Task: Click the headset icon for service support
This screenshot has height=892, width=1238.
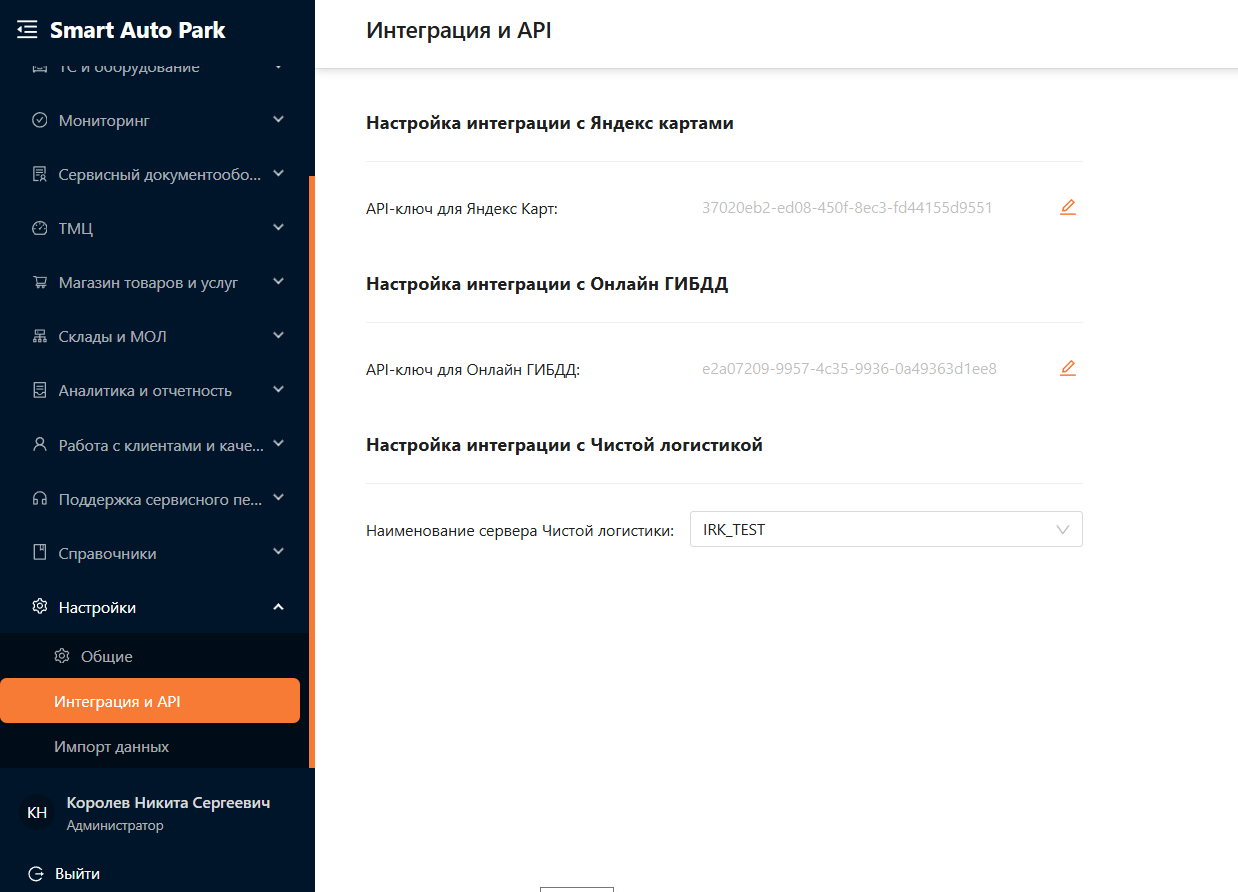Action: [40, 499]
